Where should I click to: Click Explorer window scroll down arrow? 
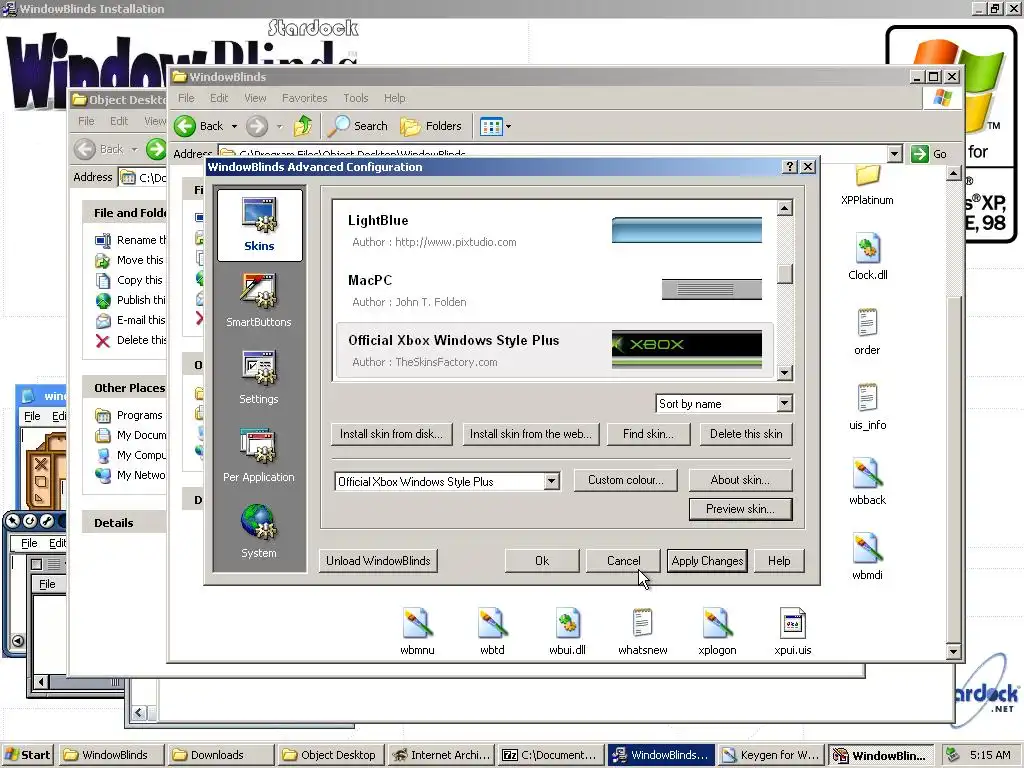(x=953, y=651)
